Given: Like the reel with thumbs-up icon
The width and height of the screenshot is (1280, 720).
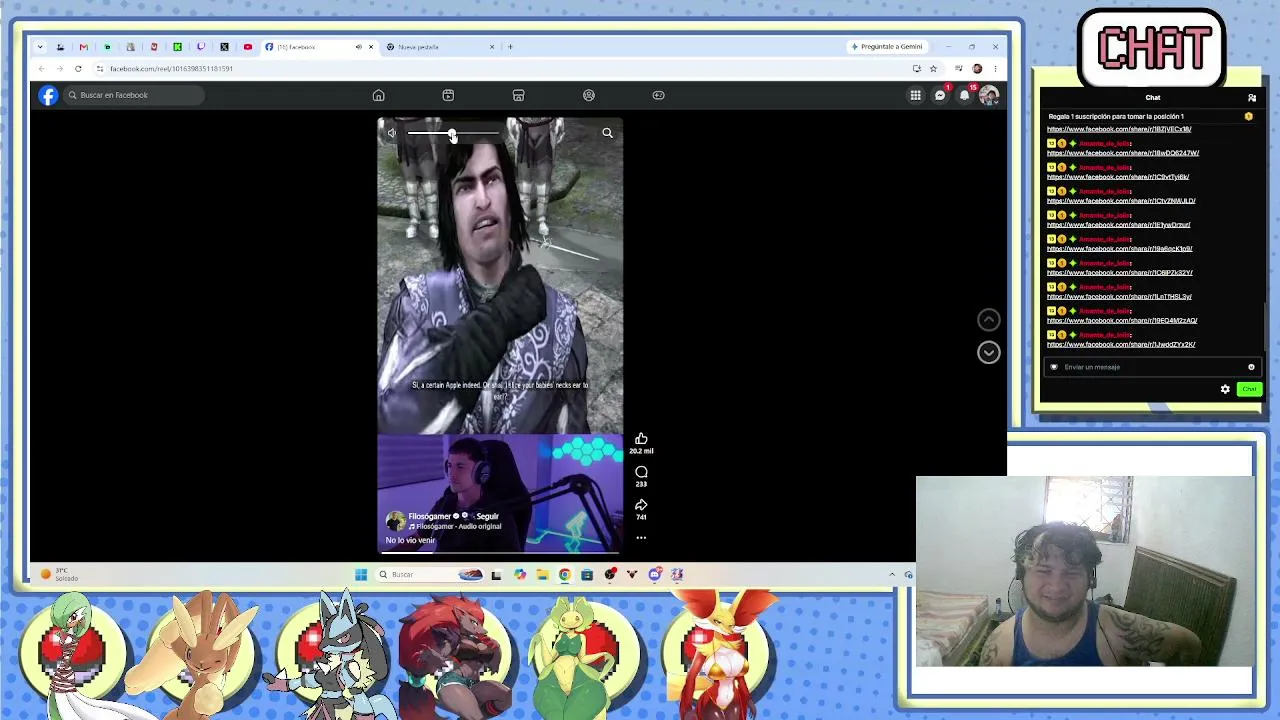Looking at the screenshot, I should click(x=641, y=438).
